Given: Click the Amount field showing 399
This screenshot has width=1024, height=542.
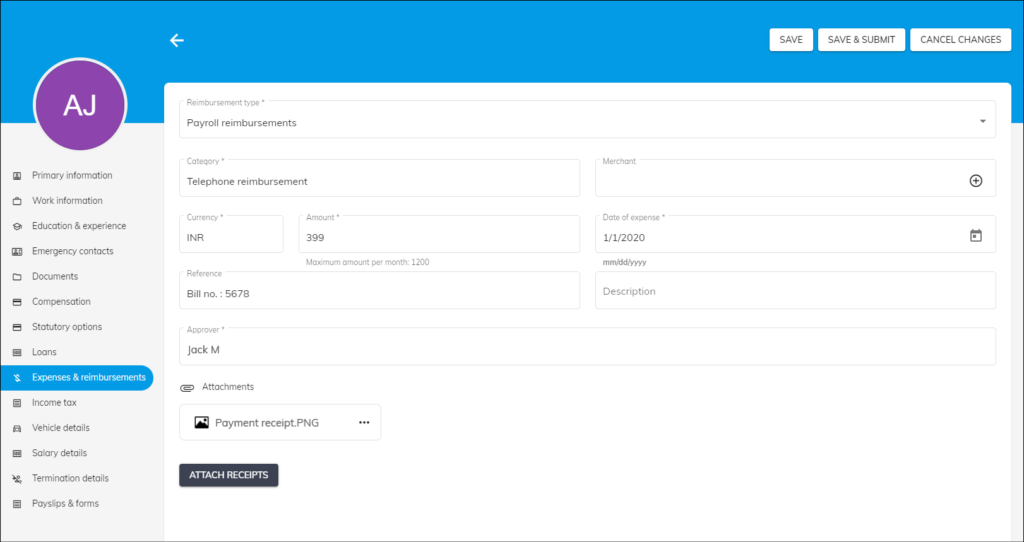Looking at the screenshot, I should coord(439,234).
